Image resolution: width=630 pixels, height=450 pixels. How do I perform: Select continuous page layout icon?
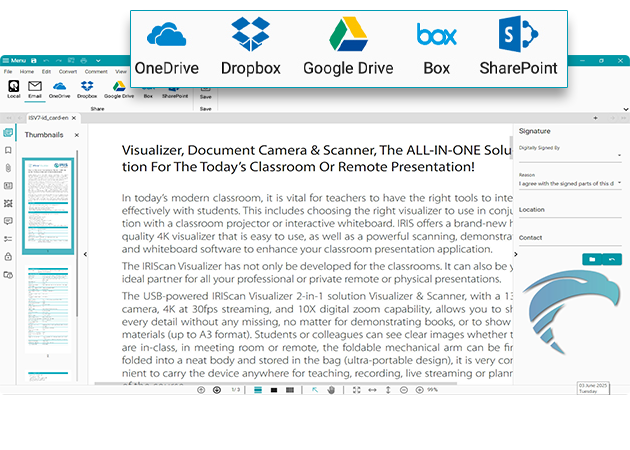pyautogui.click(x=258, y=390)
